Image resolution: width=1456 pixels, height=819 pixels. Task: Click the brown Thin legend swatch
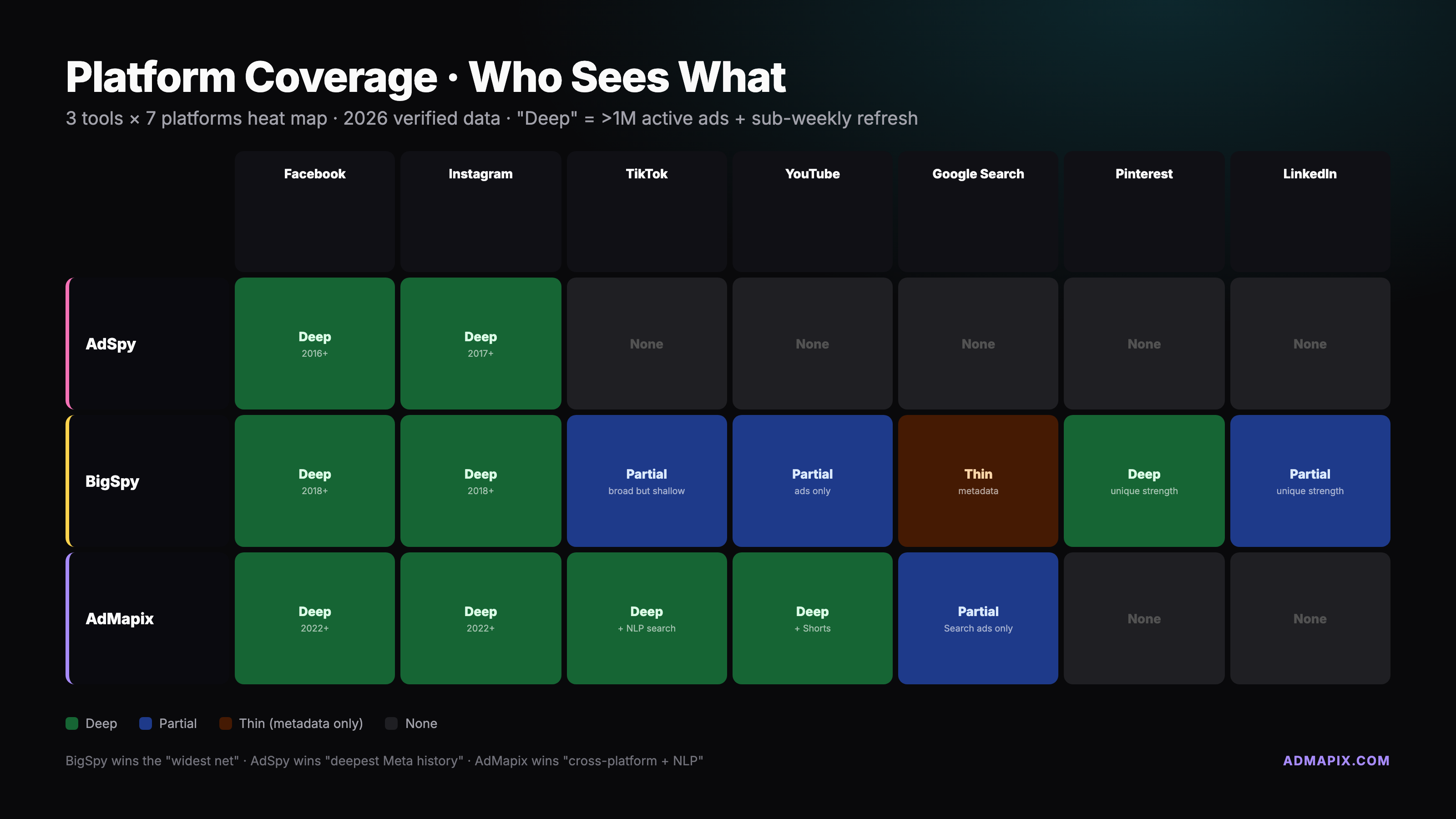(x=226, y=723)
